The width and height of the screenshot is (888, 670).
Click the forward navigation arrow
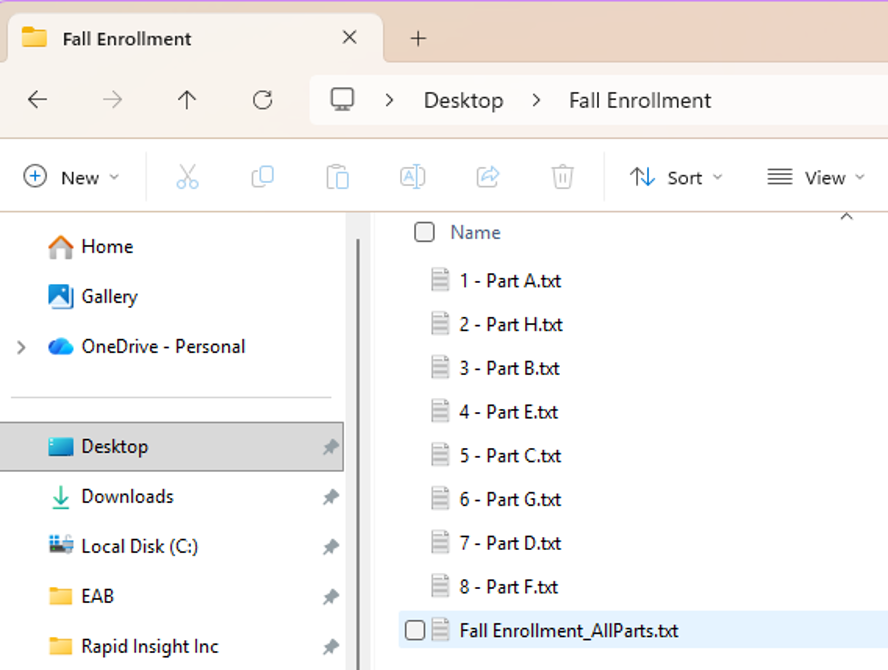[112, 100]
